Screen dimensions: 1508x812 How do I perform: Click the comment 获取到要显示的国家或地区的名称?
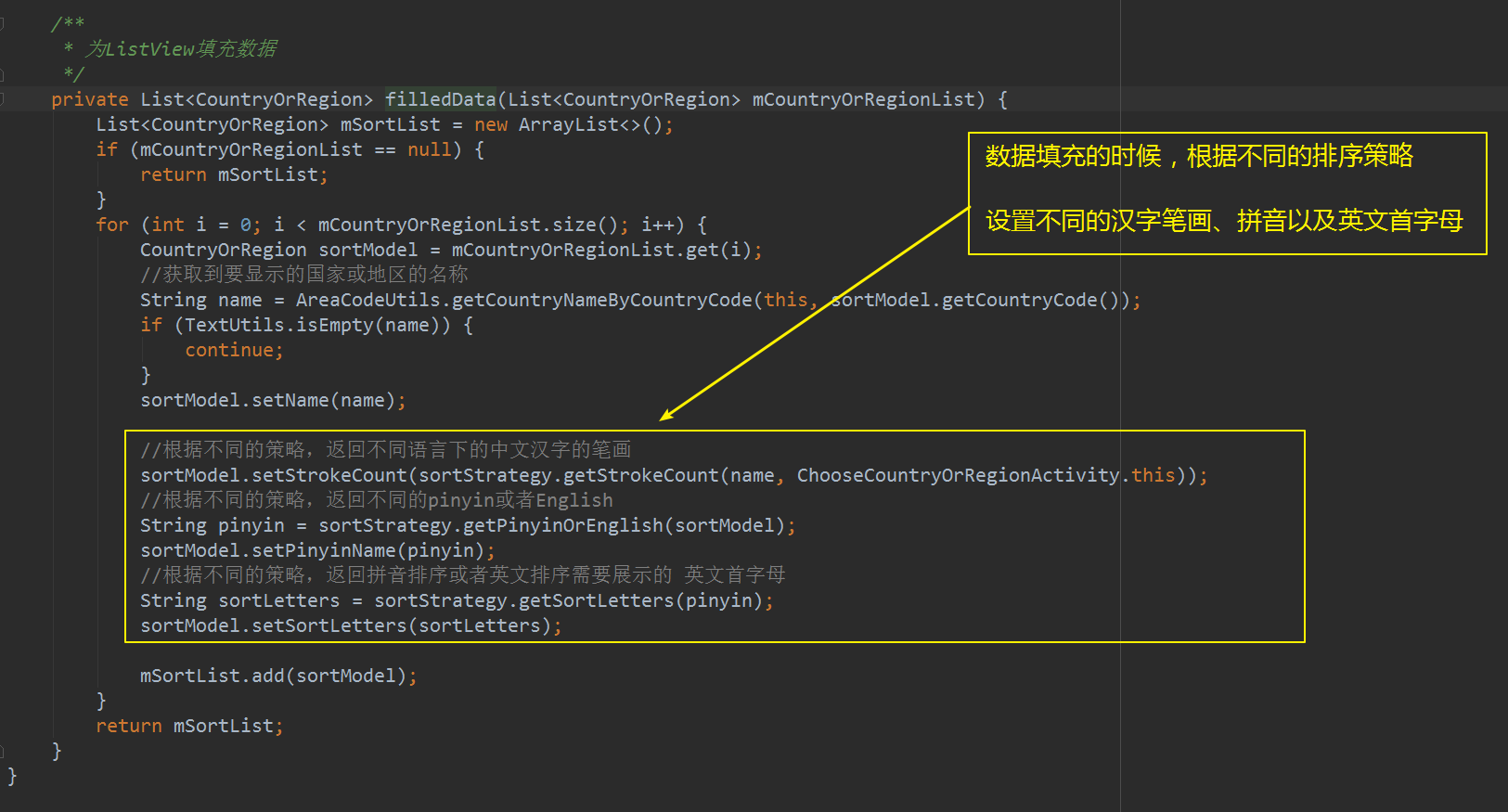[304, 275]
